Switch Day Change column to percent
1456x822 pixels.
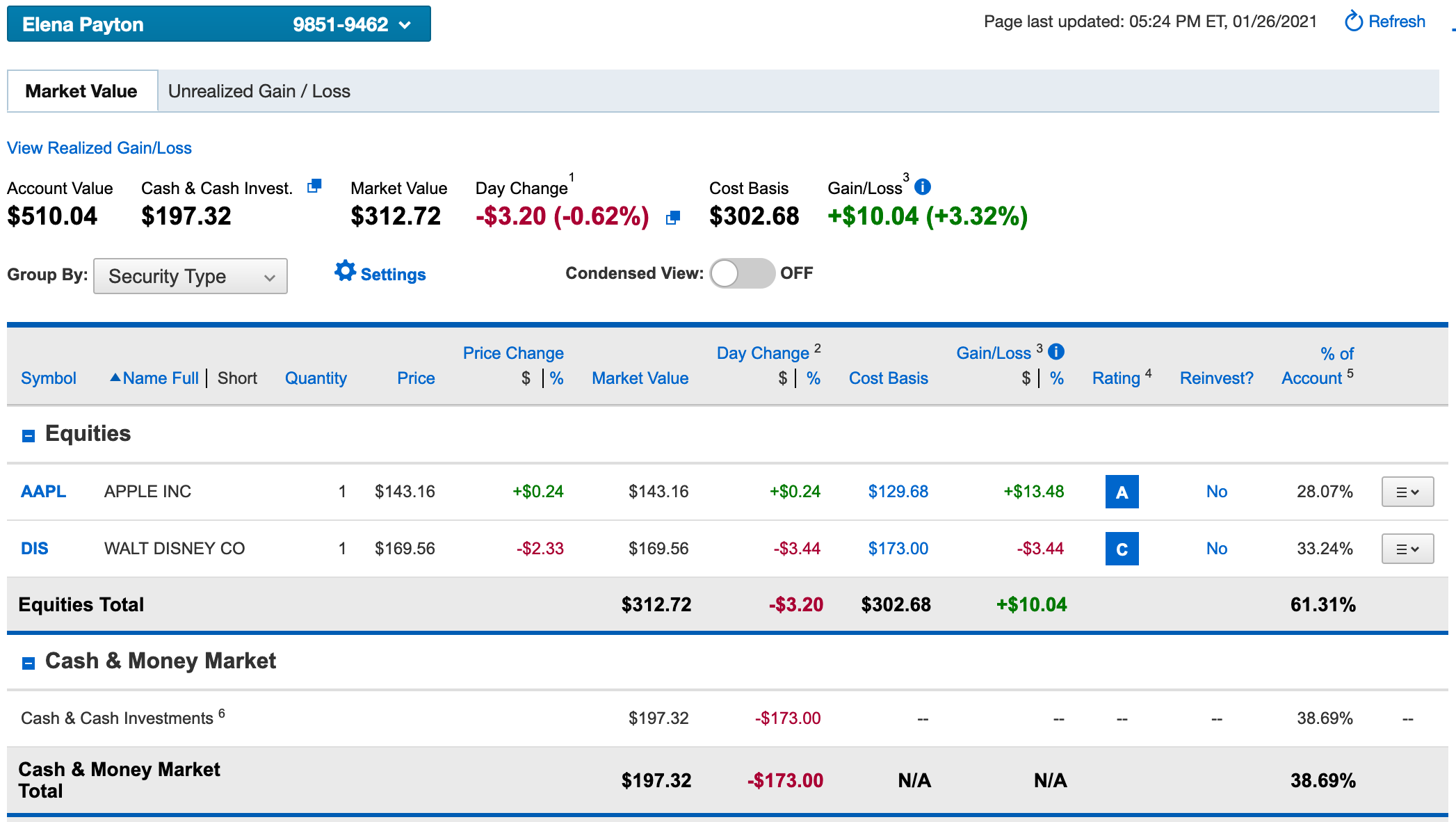814,378
